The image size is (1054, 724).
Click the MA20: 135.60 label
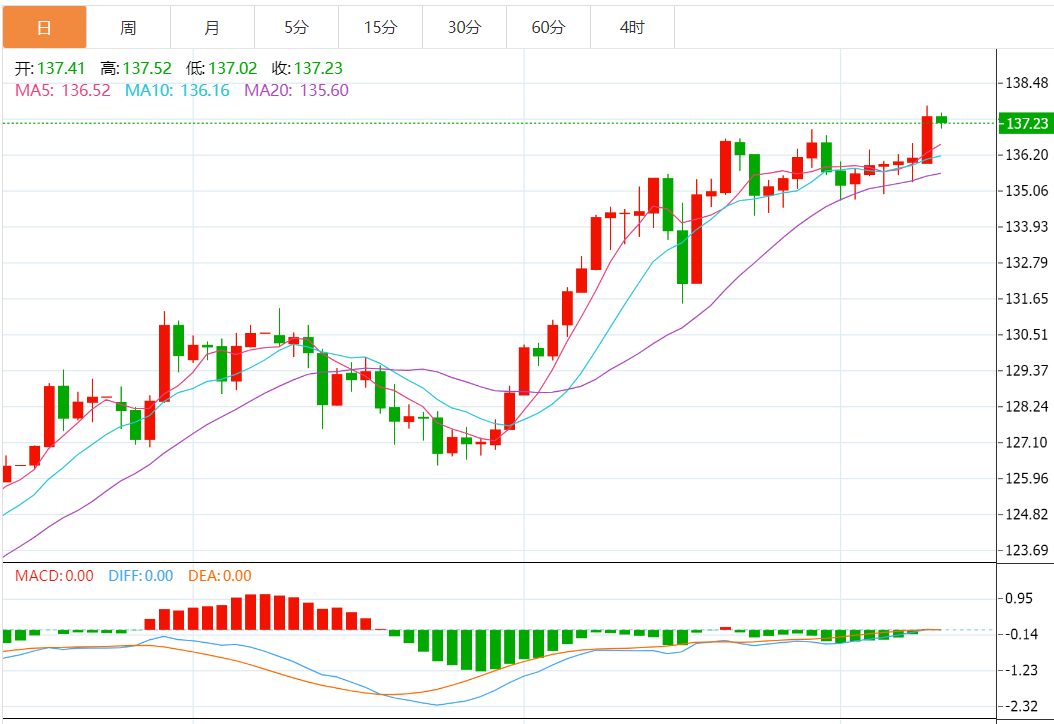point(296,90)
